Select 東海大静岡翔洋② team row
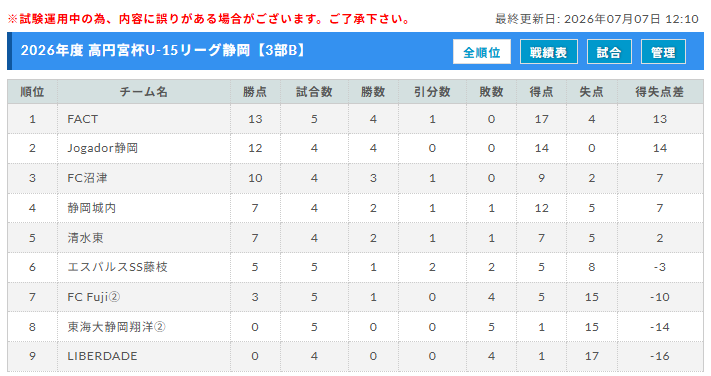Viewport: 711px width, 376px height. (x=355, y=327)
